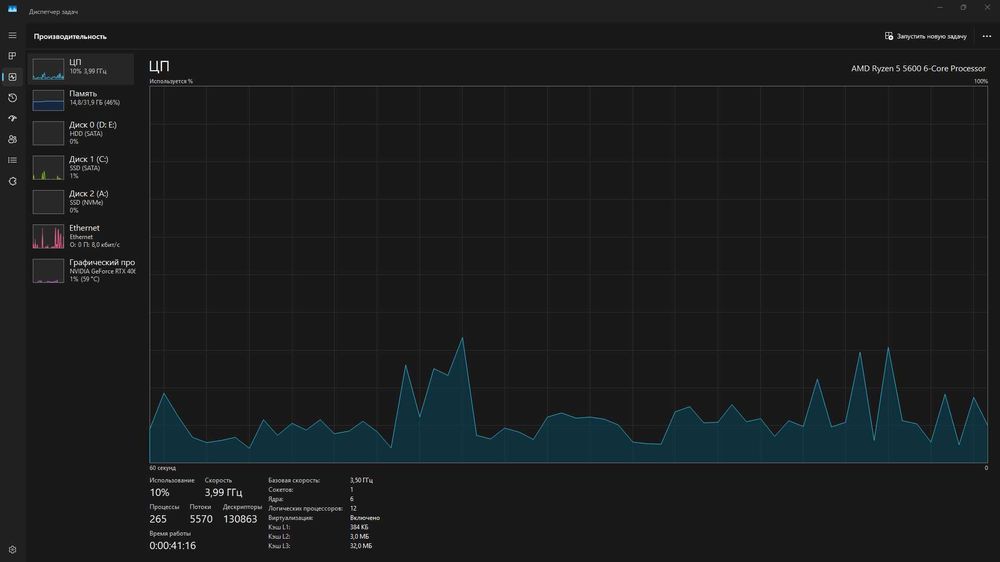Go to the Processes page icon
1000x562 pixels.
point(12,56)
